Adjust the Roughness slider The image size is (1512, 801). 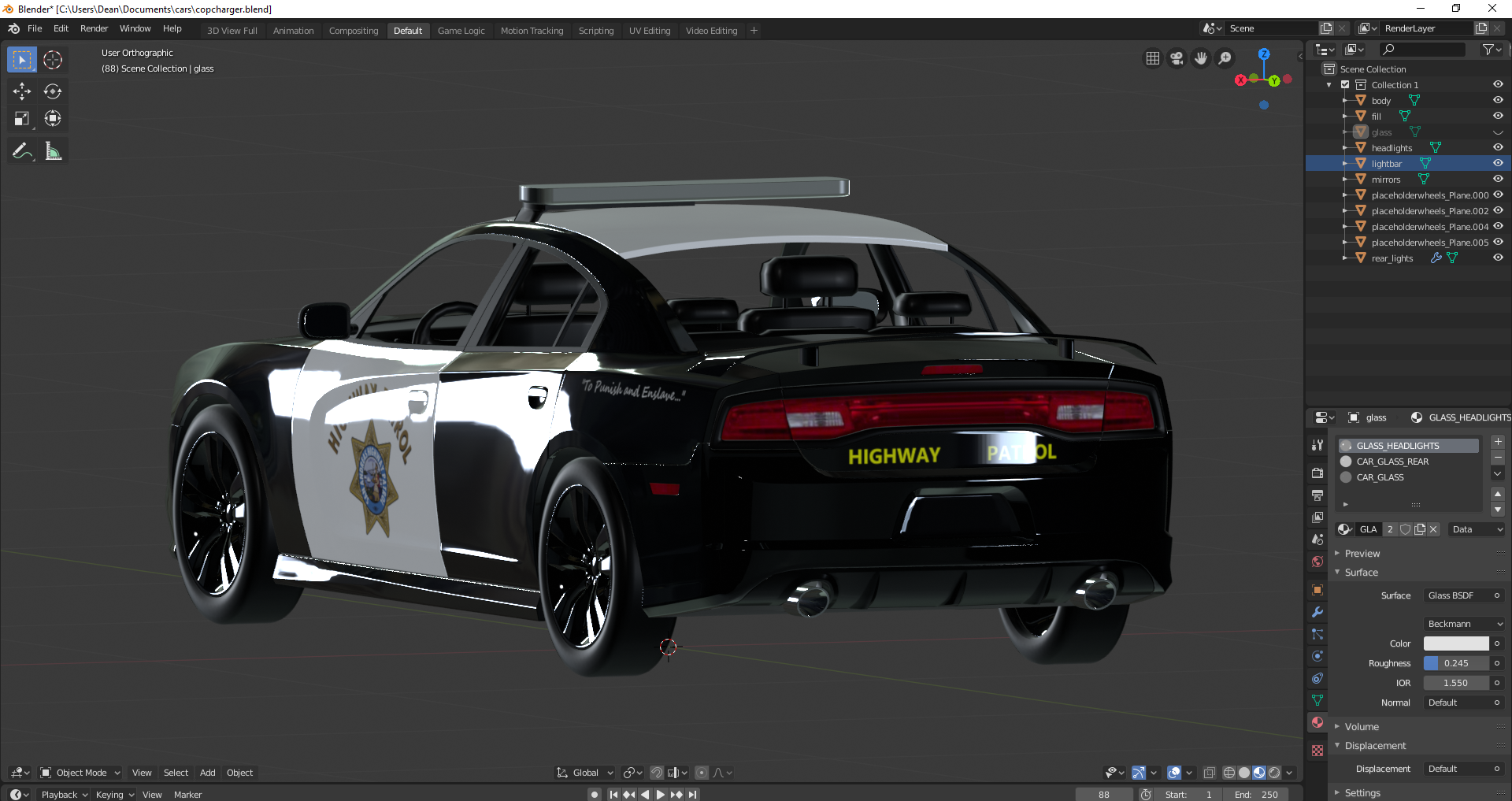point(1456,663)
